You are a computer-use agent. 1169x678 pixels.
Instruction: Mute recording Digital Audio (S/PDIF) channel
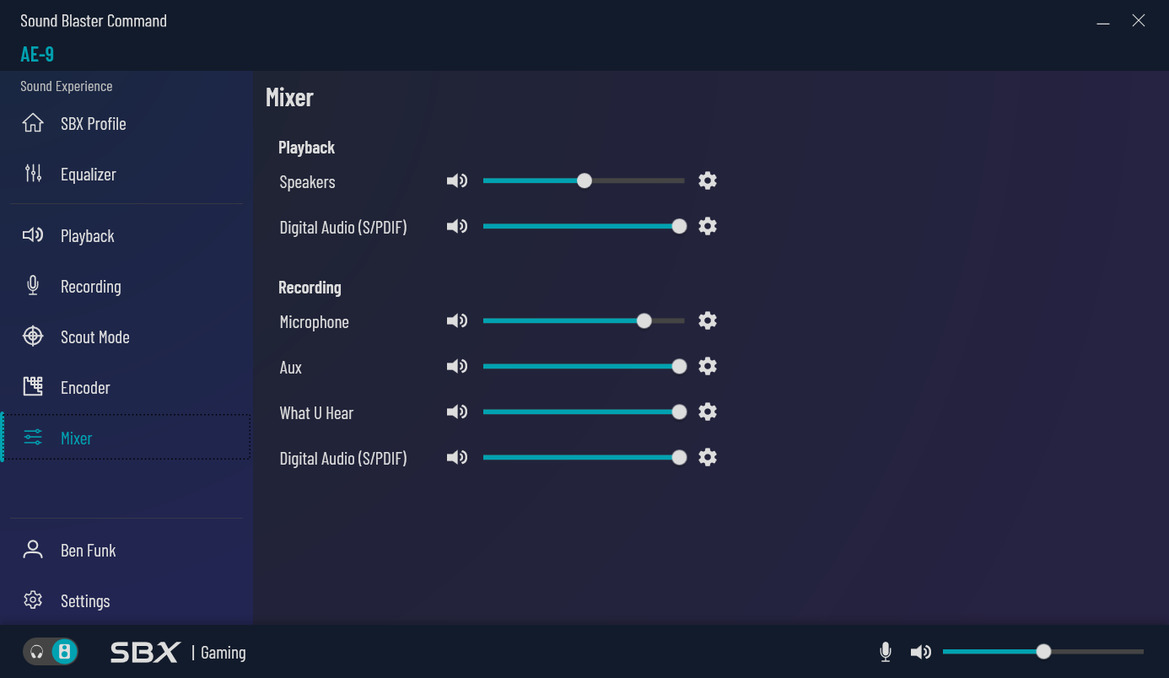[457, 457]
